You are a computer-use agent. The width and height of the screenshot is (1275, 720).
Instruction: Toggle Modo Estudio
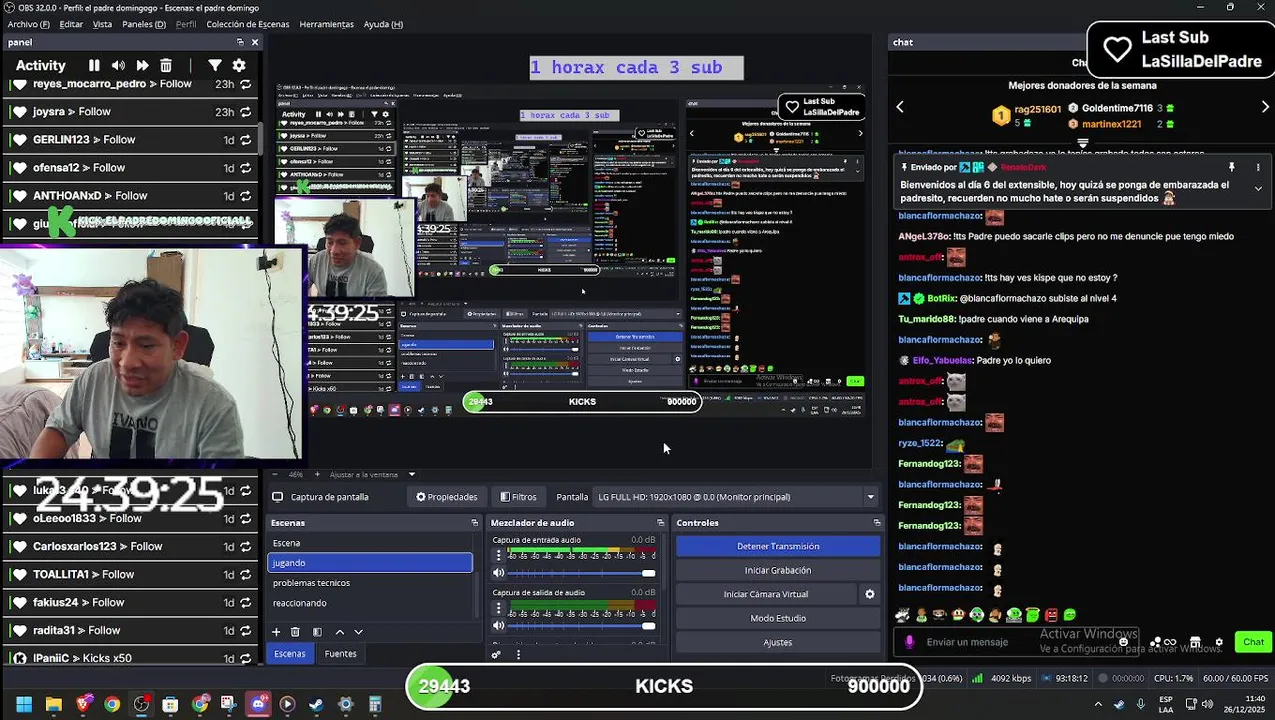(778, 619)
